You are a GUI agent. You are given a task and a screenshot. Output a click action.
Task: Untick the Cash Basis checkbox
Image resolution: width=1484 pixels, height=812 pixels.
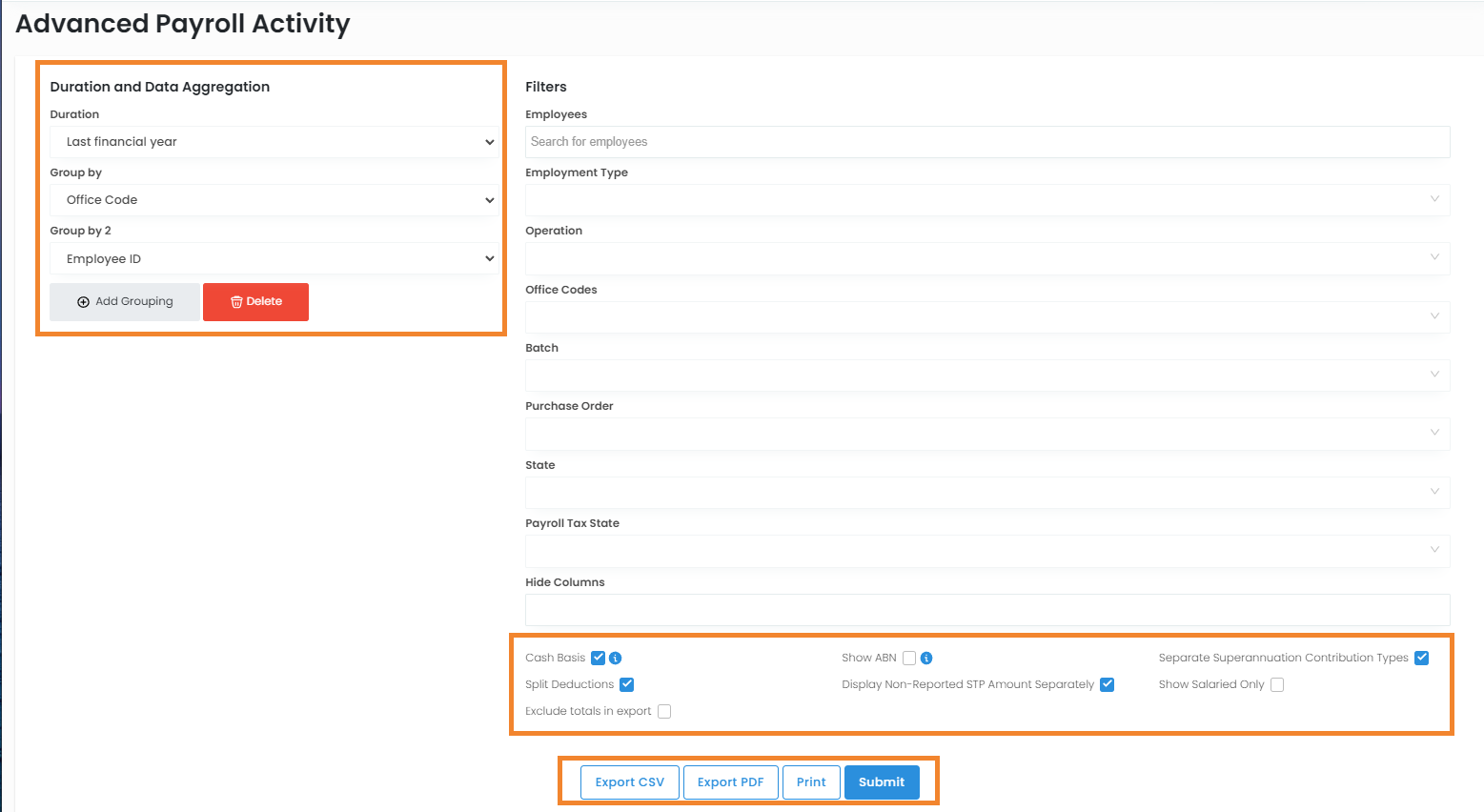pyautogui.click(x=599, y=659)
